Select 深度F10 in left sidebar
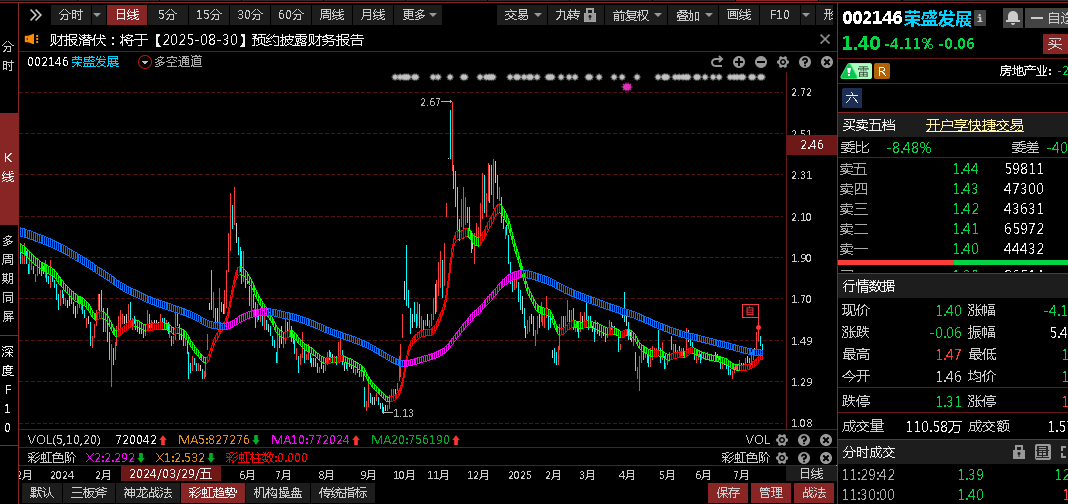Screen dimensions: 1068x504 coord(8,390)
